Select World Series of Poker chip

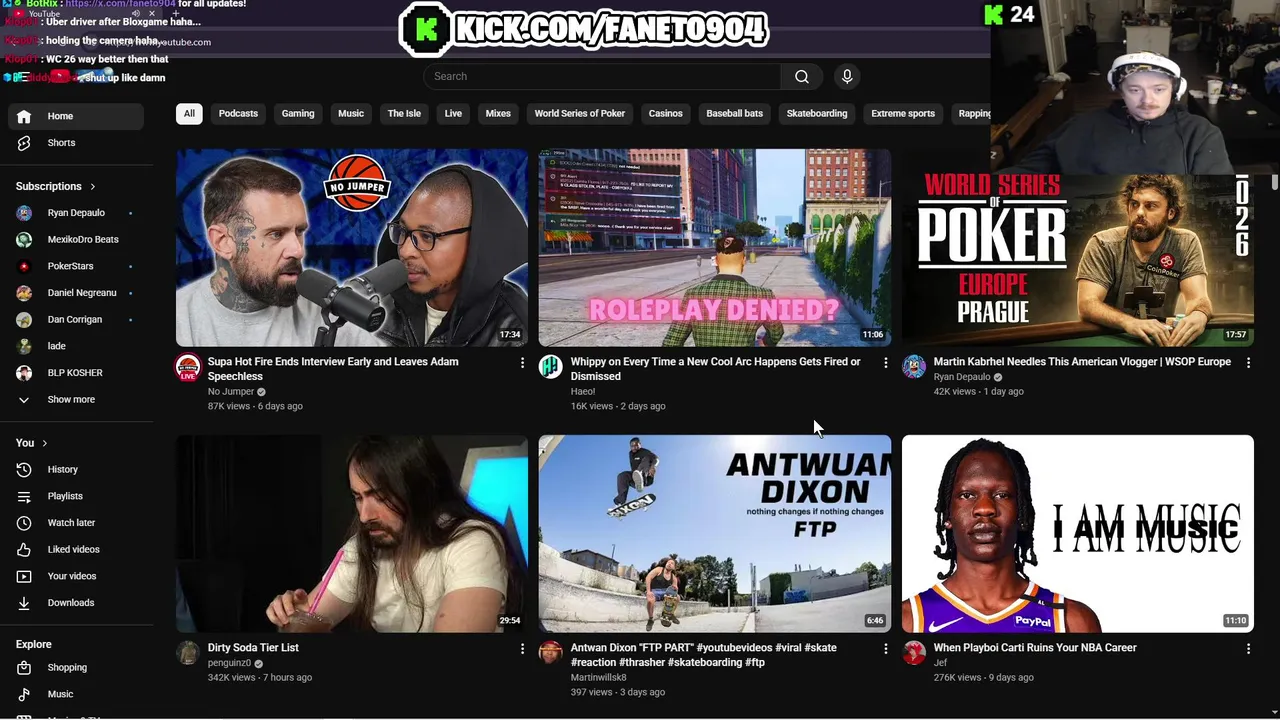click(580, 114)
